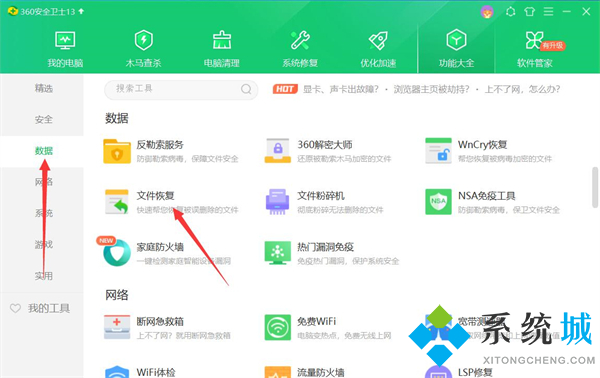
Task: Select 系统 category in sidebar
Action: tap(44, 213)
